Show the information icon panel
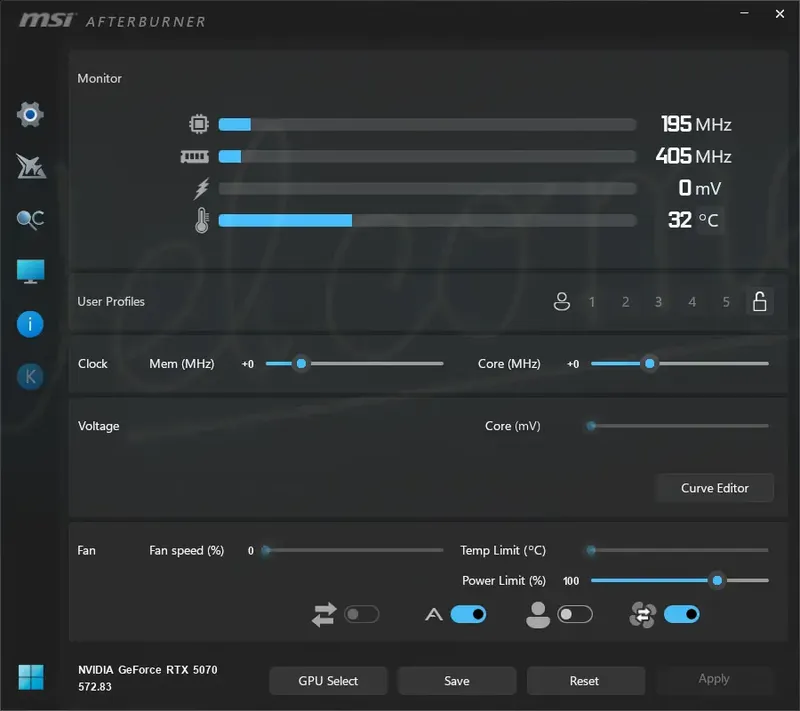This screenshot has width=800, height=711. 30,324
